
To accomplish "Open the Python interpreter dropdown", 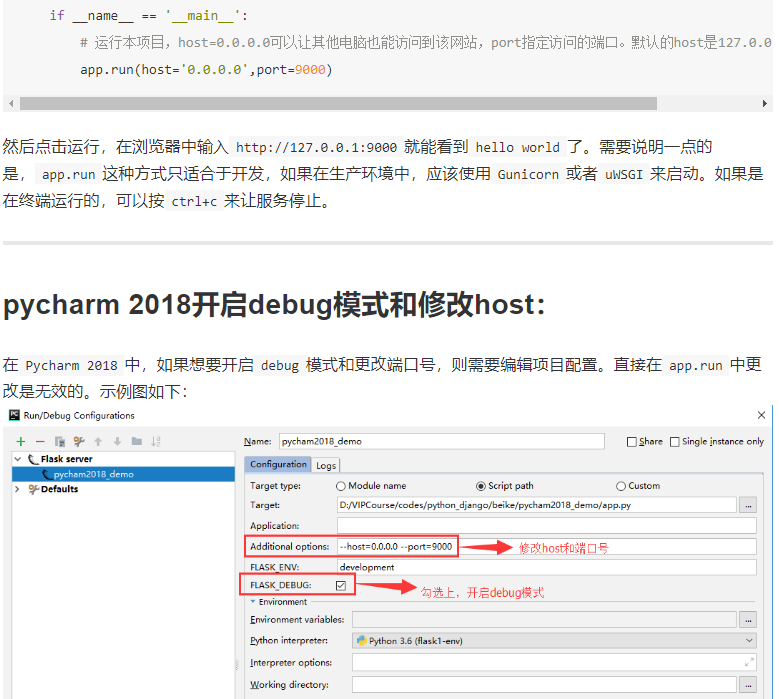I will (749, 641).
